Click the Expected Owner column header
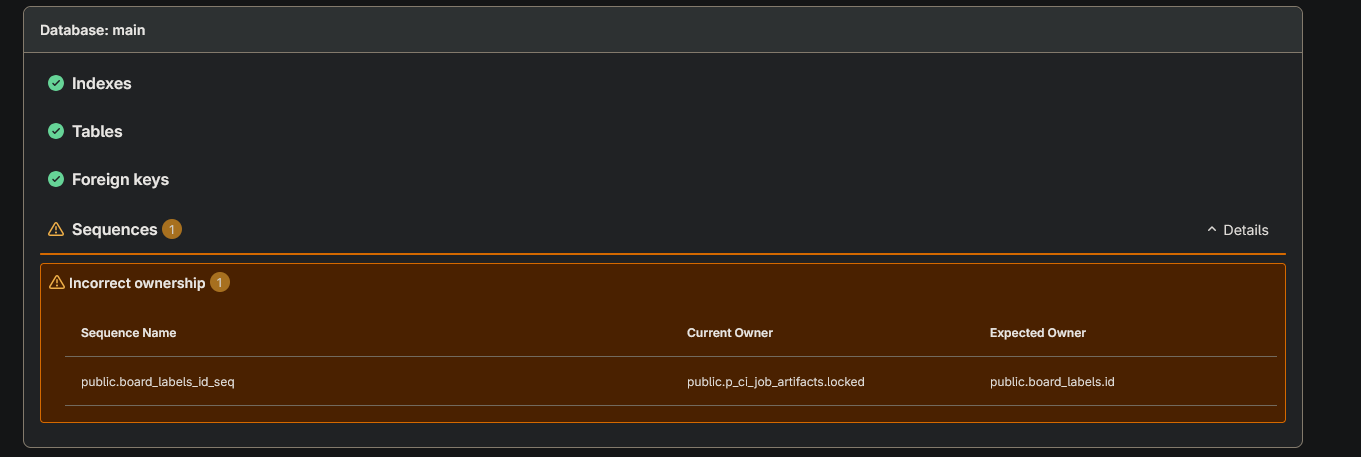1361x457 pixels. click(1038, 332)
